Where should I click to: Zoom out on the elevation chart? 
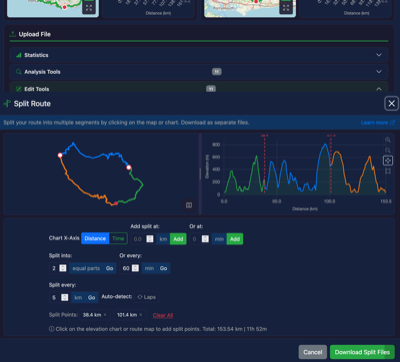pos(388,150)
